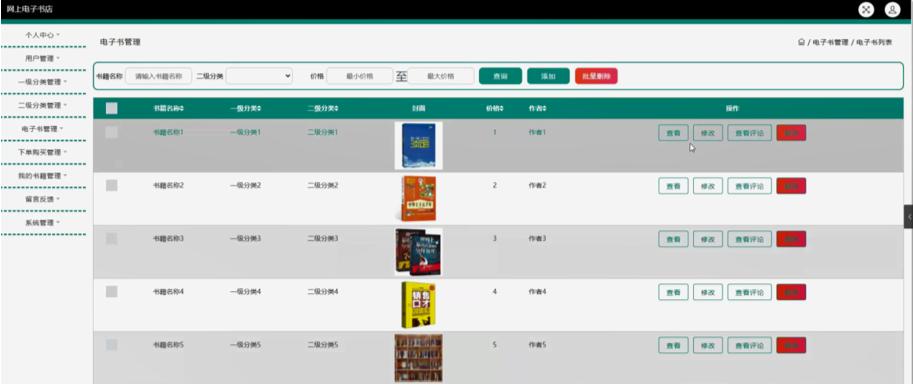
Task: Click the 最小价格 input field
Action: pyautogui.click(x=359, y=76)
